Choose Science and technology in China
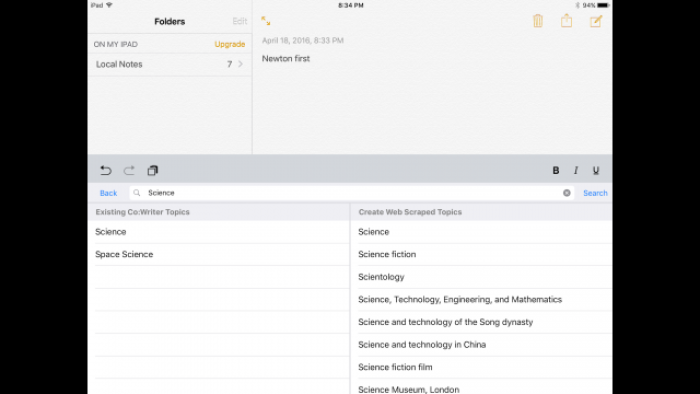The width and height of the screenshot is (700, 394). point(481,344)
